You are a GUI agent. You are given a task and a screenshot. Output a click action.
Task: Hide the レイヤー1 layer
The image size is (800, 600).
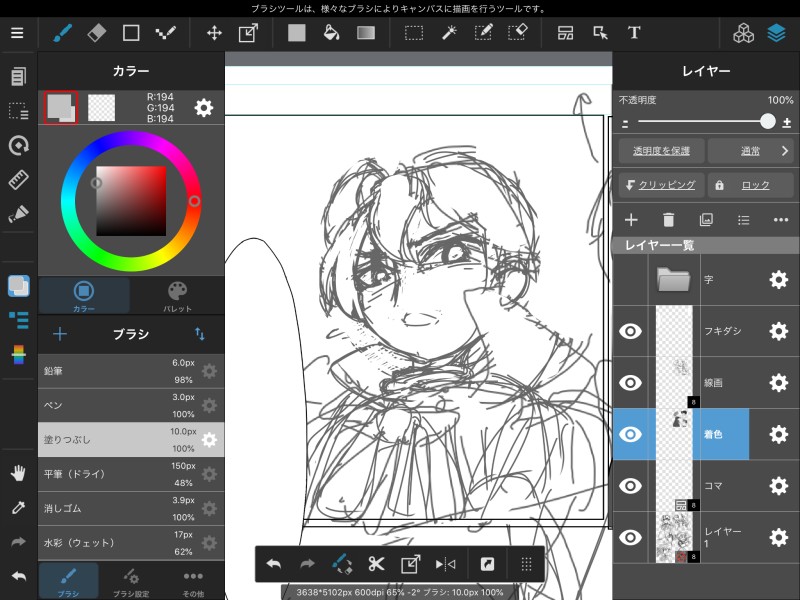point(631,537)
